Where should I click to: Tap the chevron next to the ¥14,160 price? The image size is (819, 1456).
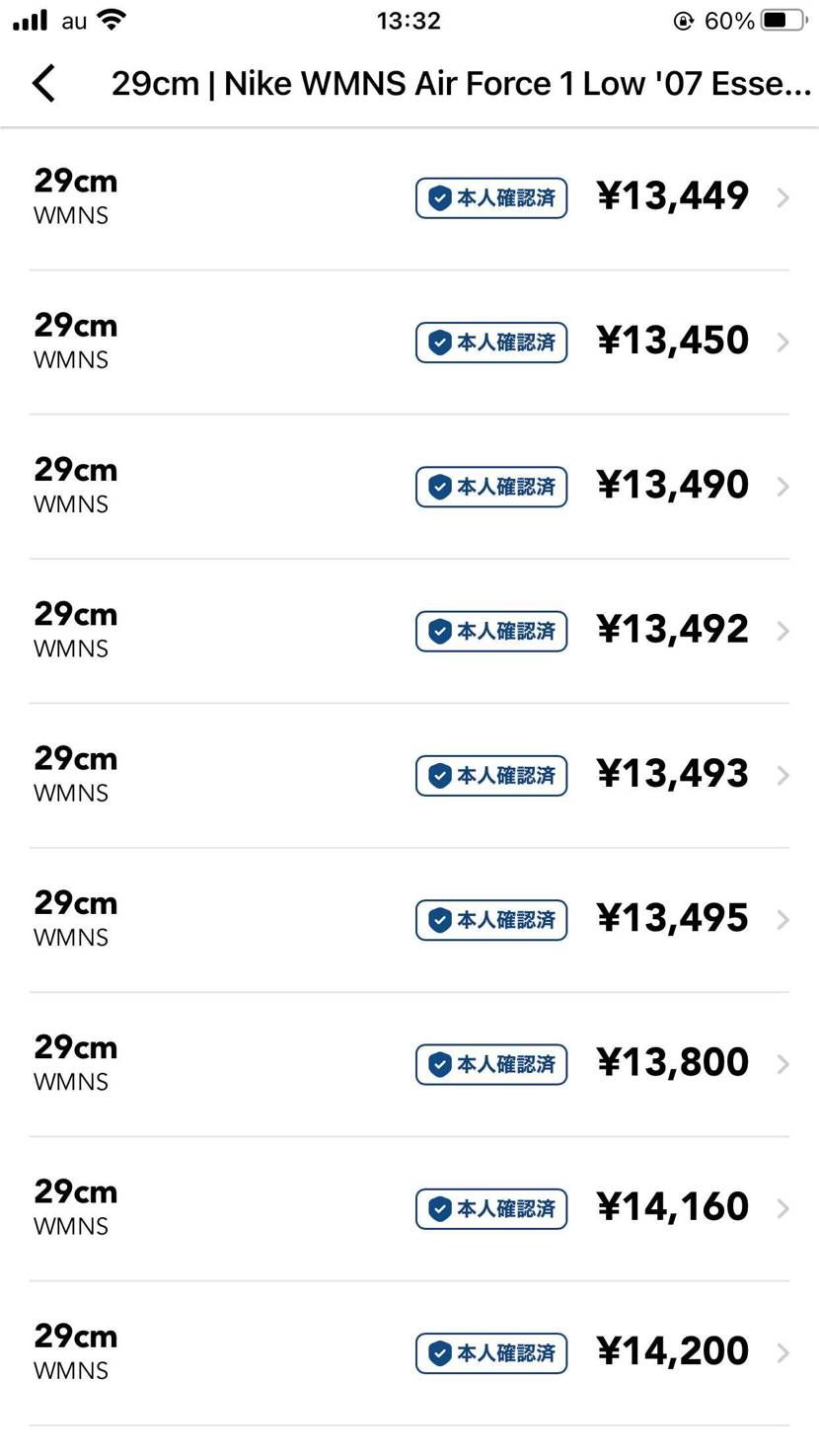point(783,1209)
